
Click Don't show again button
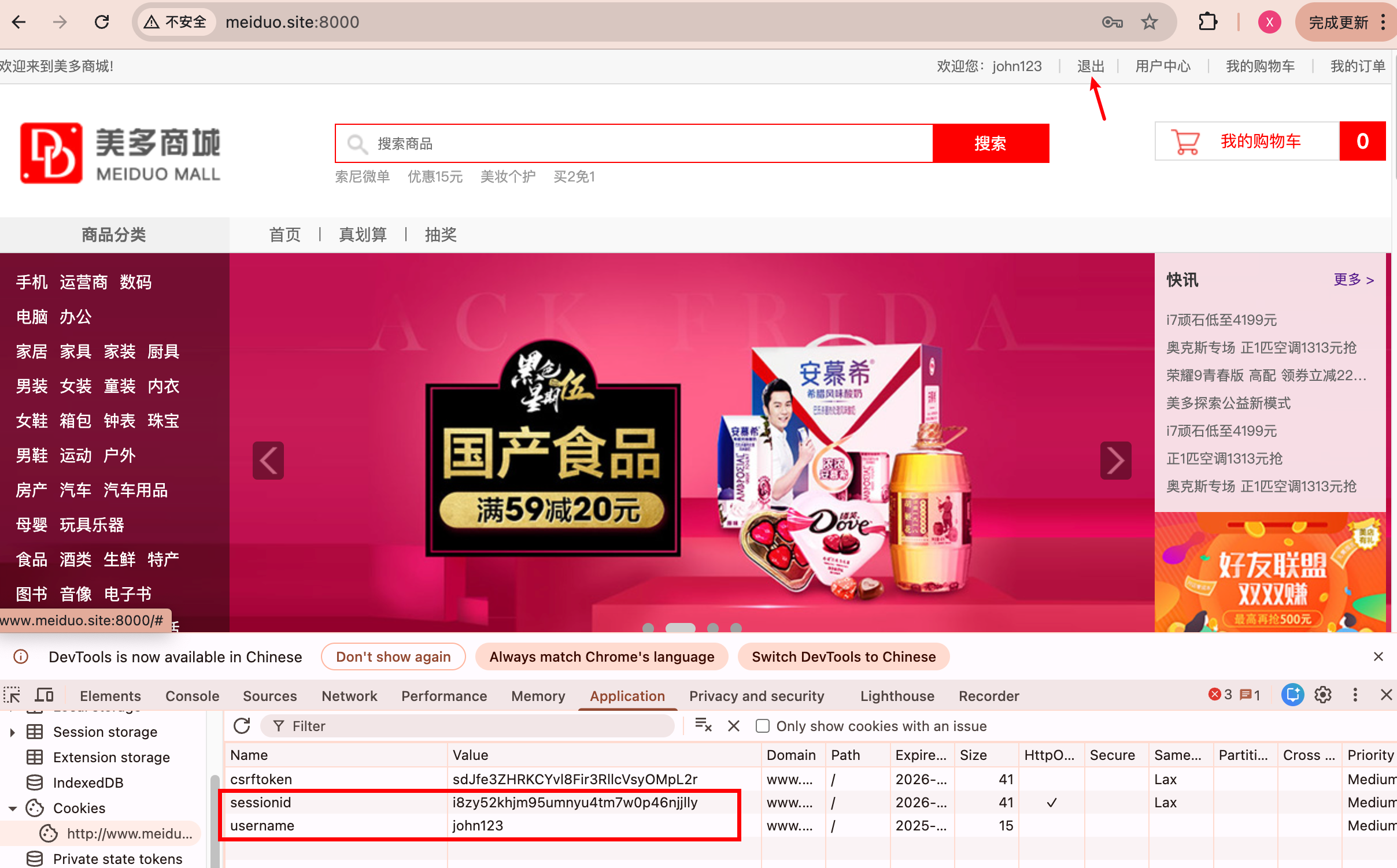pos(393,656)
